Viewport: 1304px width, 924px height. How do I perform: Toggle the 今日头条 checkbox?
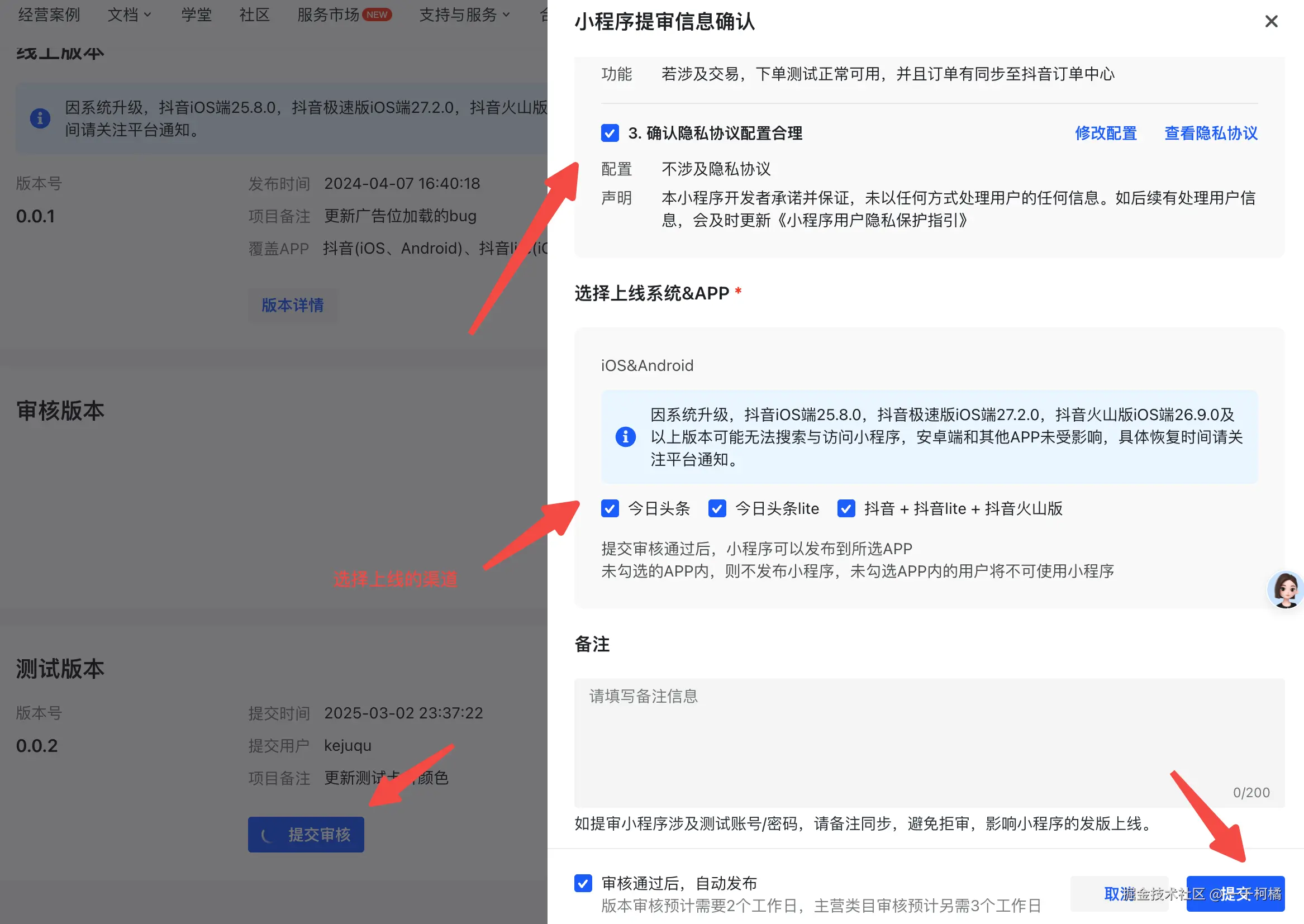610,508
